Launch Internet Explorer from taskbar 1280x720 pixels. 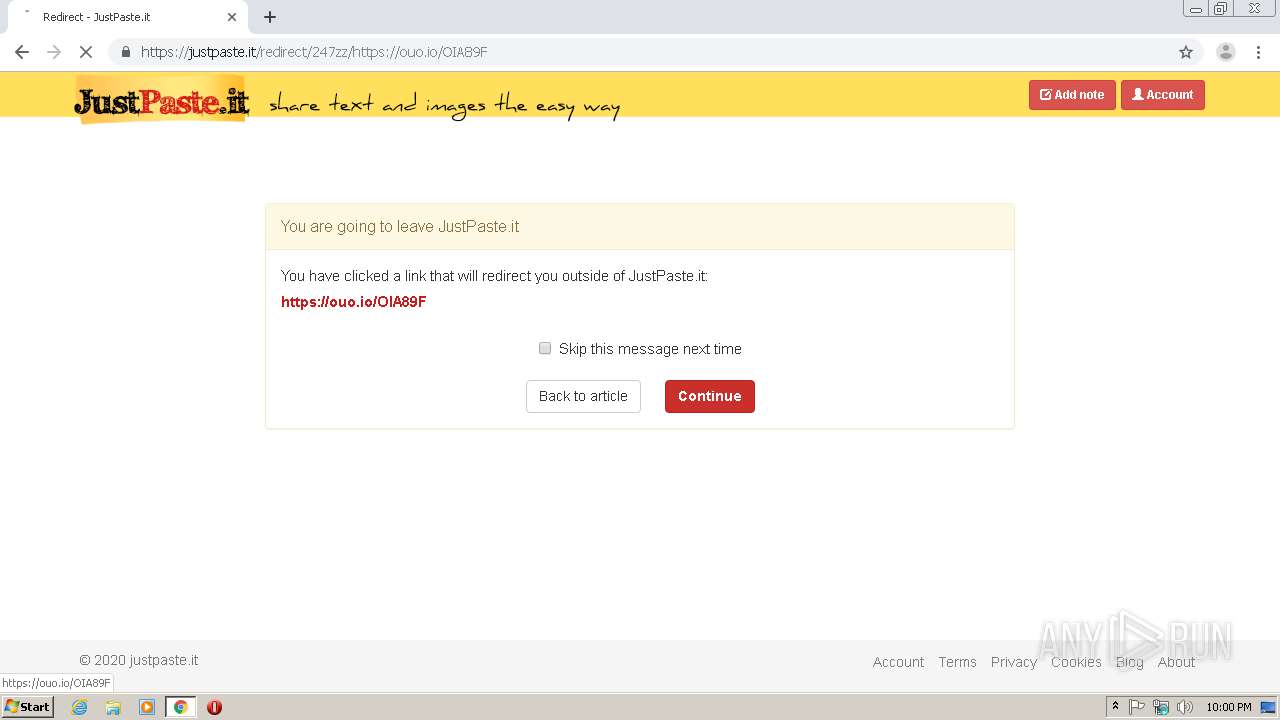tap(79, 707)
